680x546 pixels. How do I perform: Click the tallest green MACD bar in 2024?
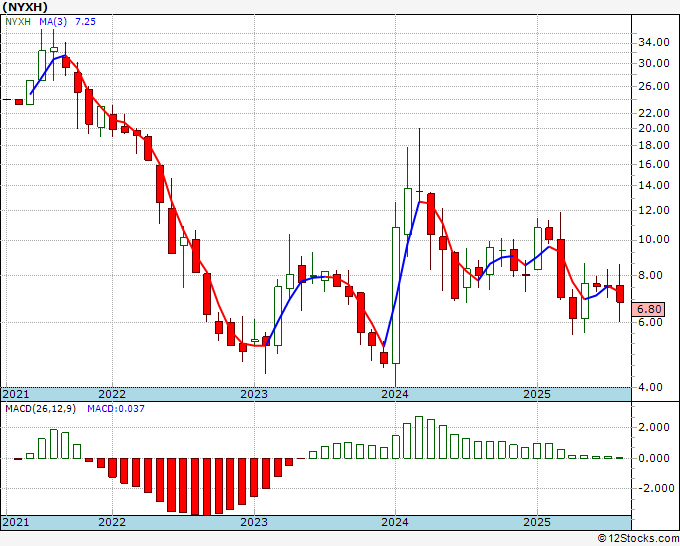pyautogui.click(x=419, y=437)
